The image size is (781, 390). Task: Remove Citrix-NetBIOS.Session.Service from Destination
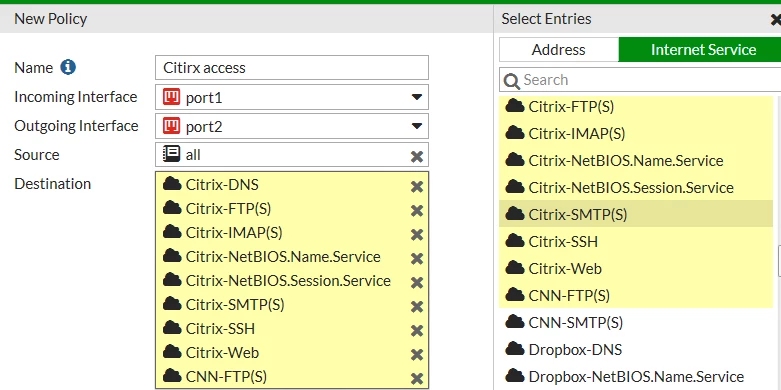coord(417,282)
